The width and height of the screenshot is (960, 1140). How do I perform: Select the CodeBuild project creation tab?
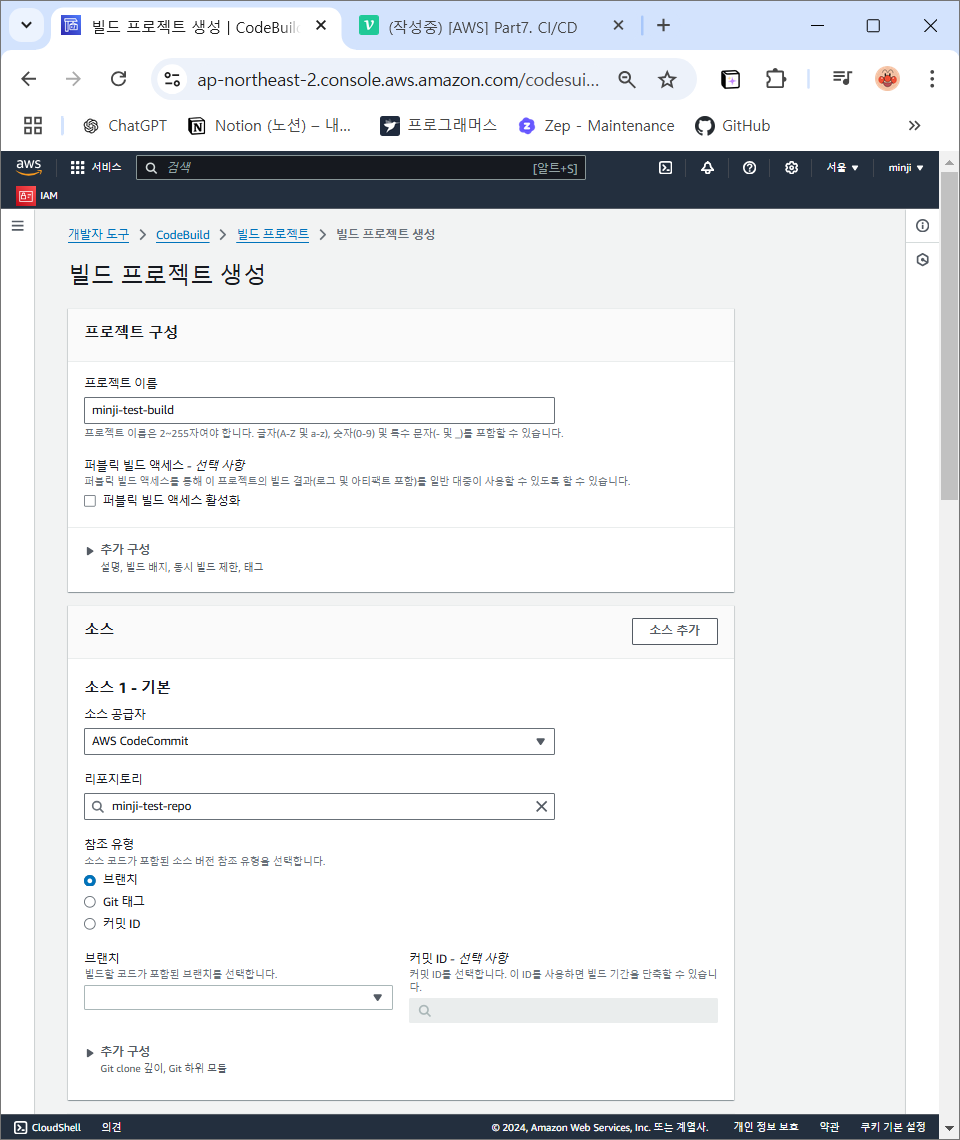(x=194, y=28)
